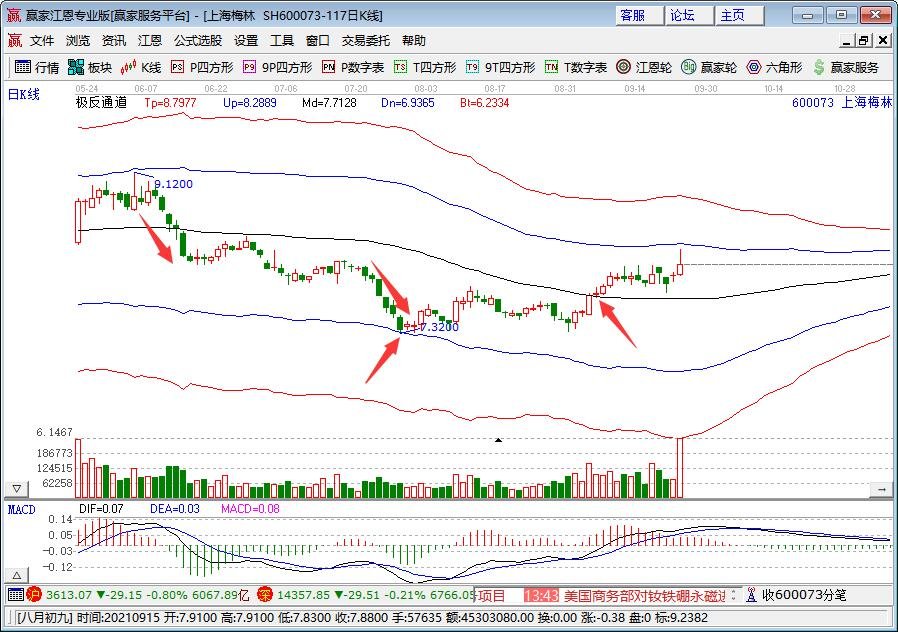The height and width of the screenshot is (632, 898).
Task: Click the DIF=0.07 value
Action: pyautogui.click(x=101, y=509)
